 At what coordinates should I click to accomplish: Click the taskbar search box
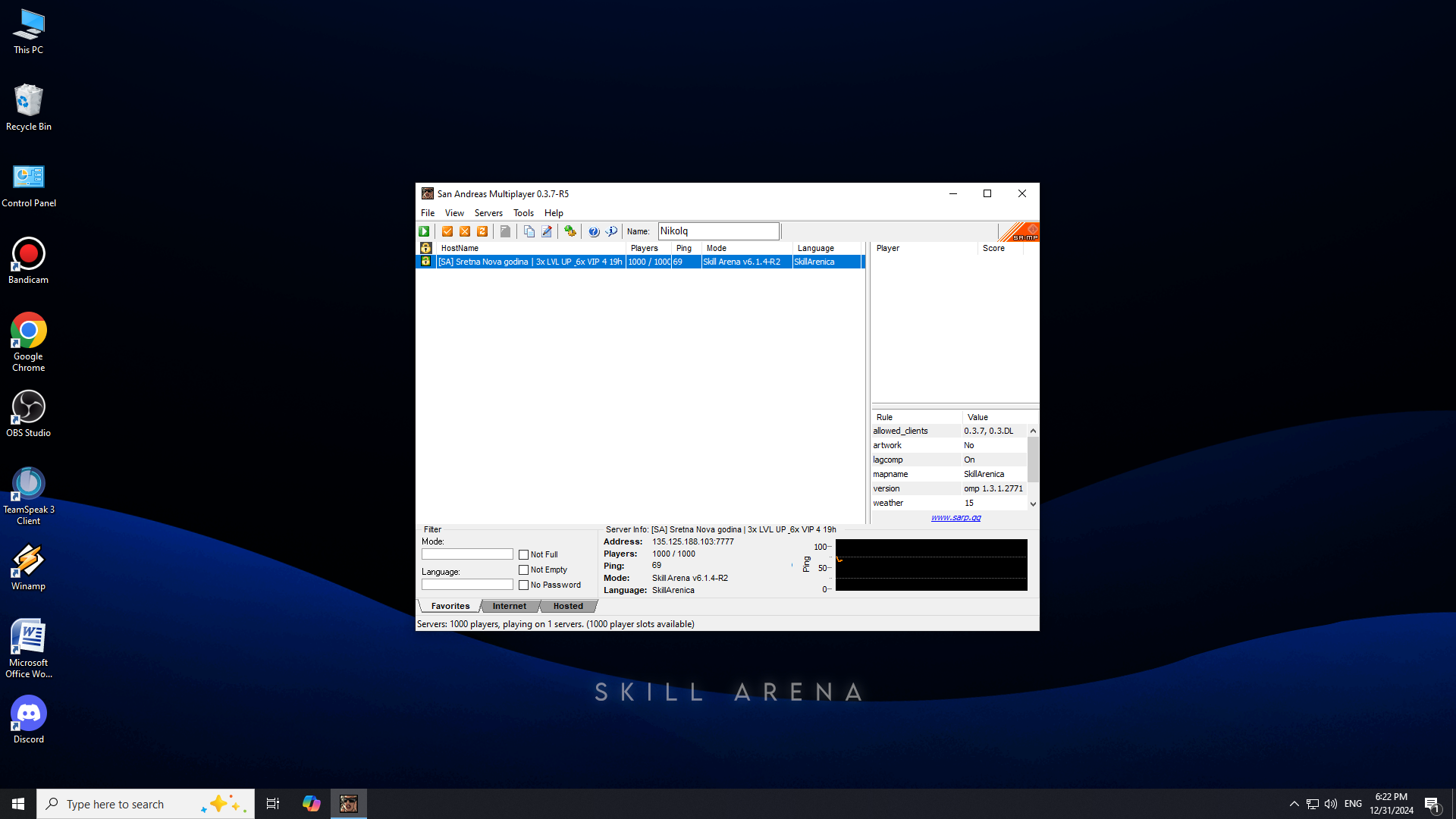pyautogui.click(x=146, y=804)
